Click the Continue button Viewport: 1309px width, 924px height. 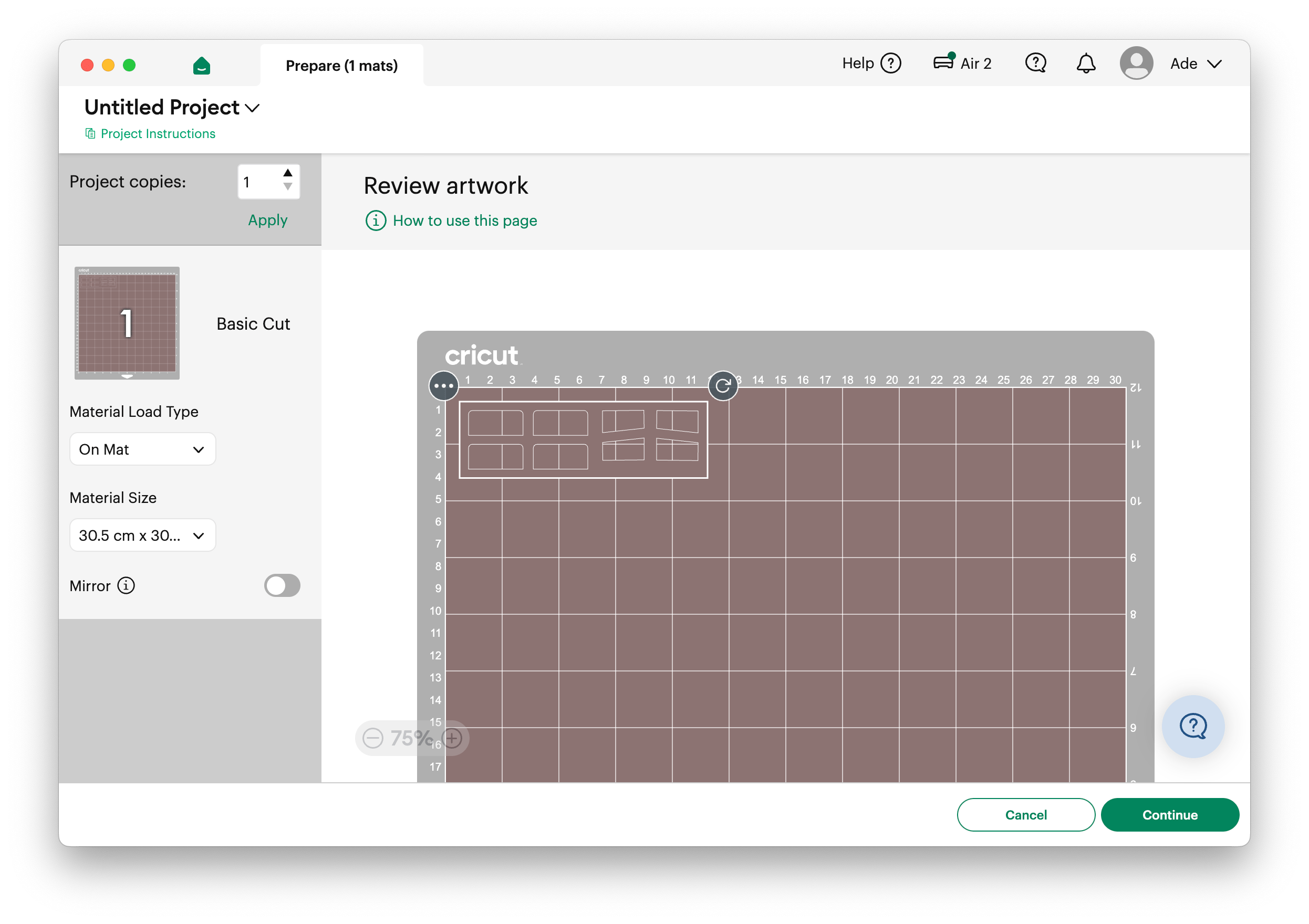[x=1170, y=815]
